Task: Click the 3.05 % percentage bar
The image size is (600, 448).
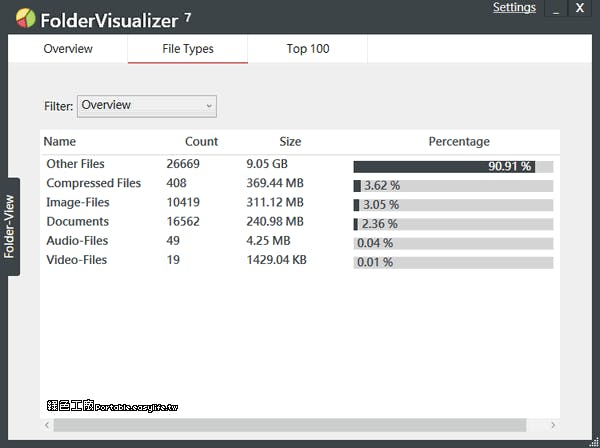Action: [x=453, y=205]
